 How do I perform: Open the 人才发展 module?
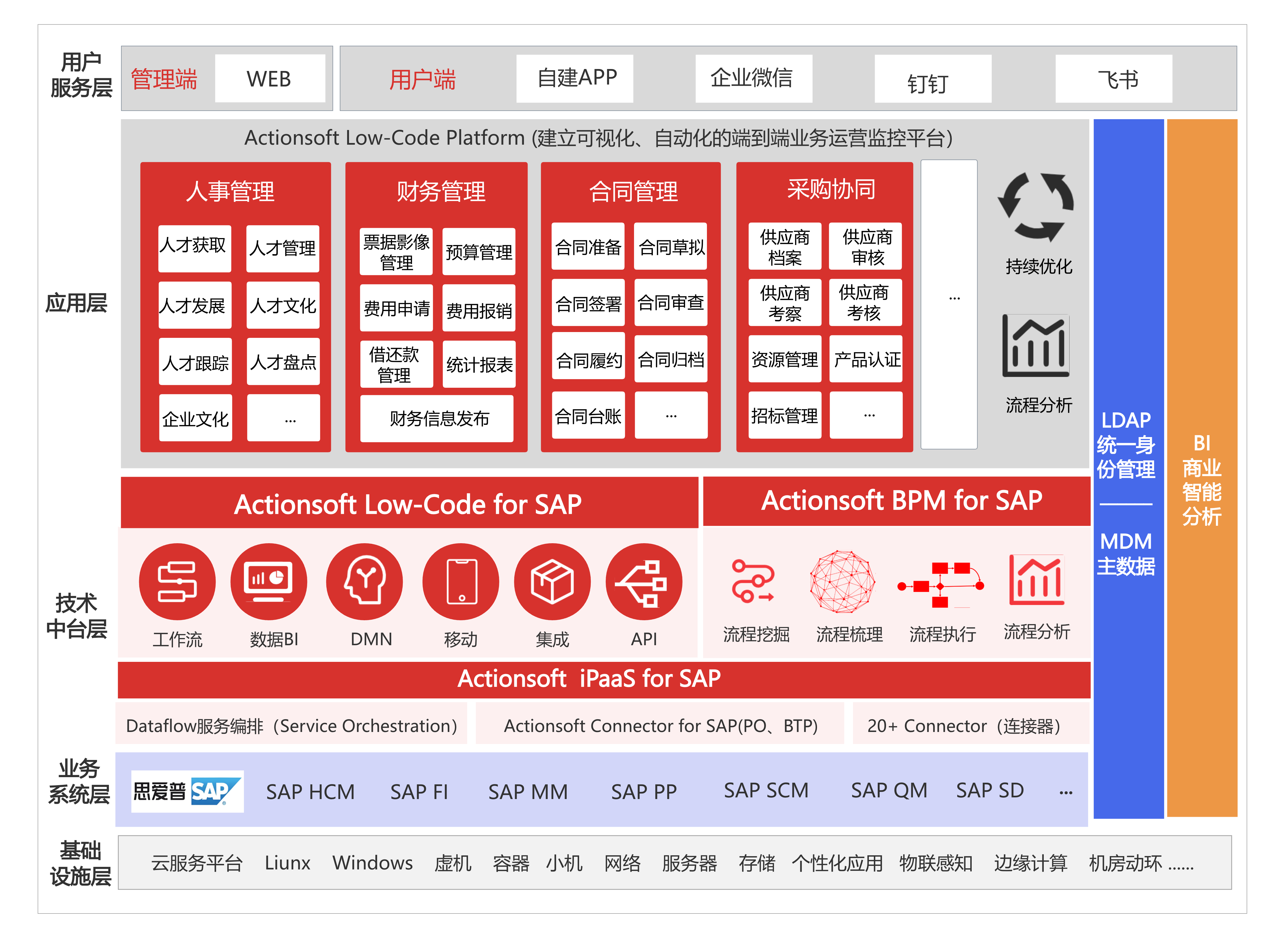click(x=195, y=305)
